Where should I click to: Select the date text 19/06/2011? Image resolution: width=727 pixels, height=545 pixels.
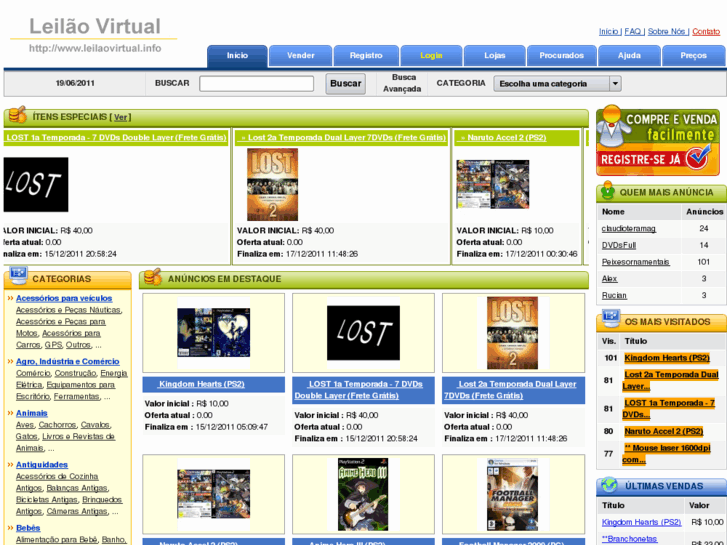75,83
